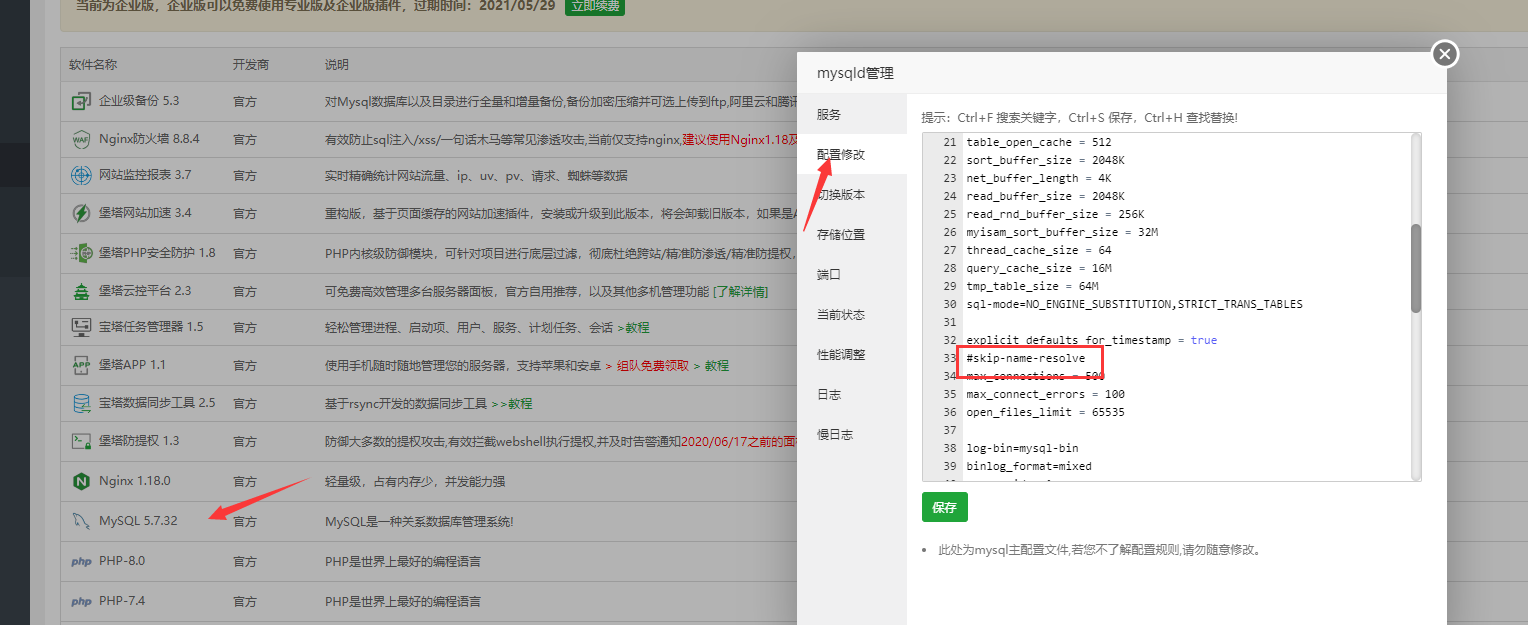Open the 教程 link for 堡塔APP

tap(717, 365)
